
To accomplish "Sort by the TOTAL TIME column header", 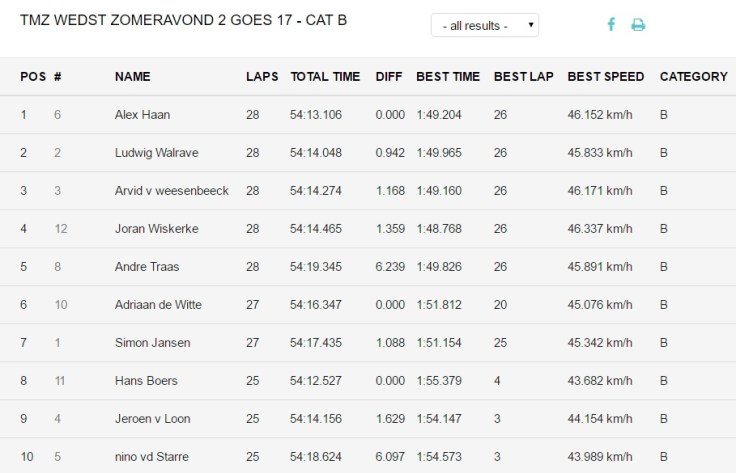I will (325, 76).
